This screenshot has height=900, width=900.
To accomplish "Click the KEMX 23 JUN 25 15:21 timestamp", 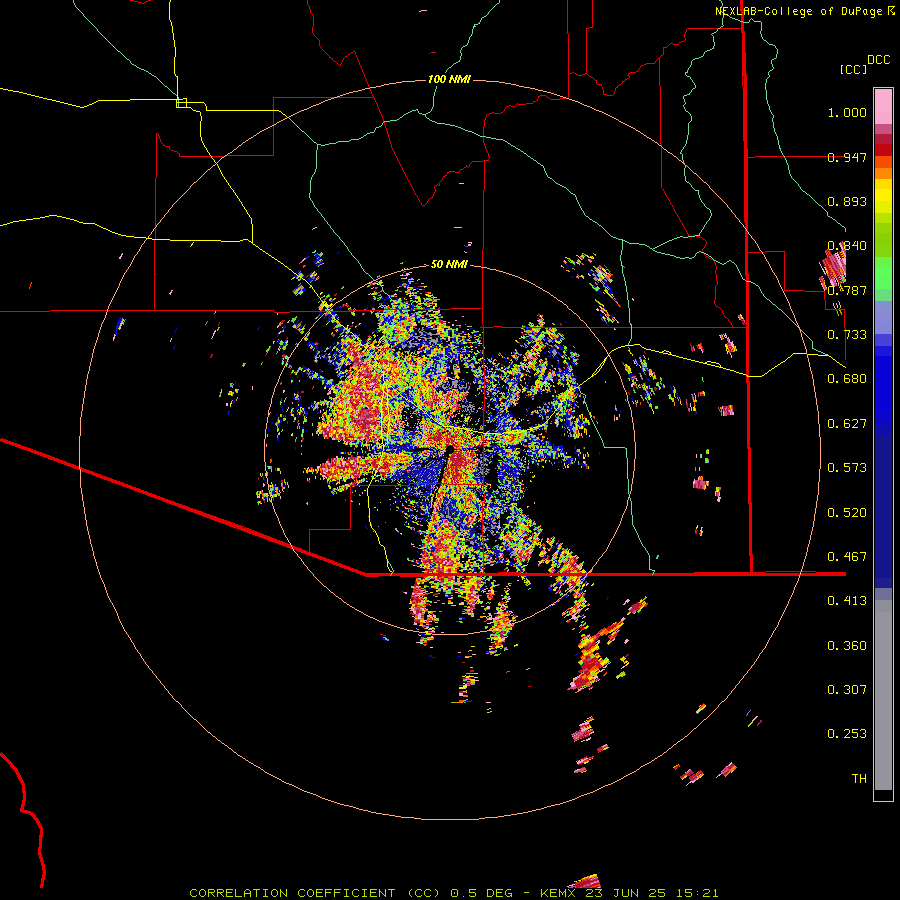I will [x=630, y=893].
